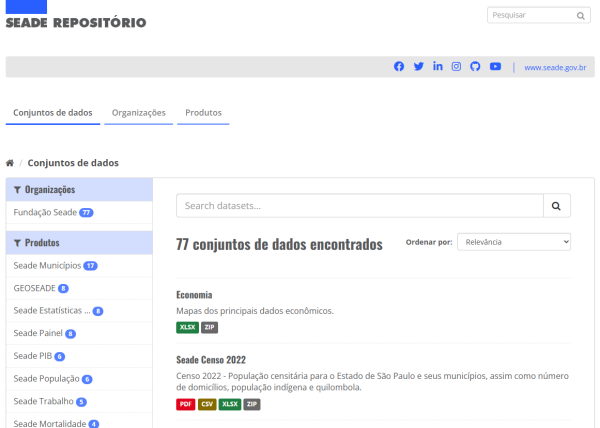Image resolution: width=600 pixels, height=428 pixels.
Task: Click the Search datasets input field
Action: [360, 206]
